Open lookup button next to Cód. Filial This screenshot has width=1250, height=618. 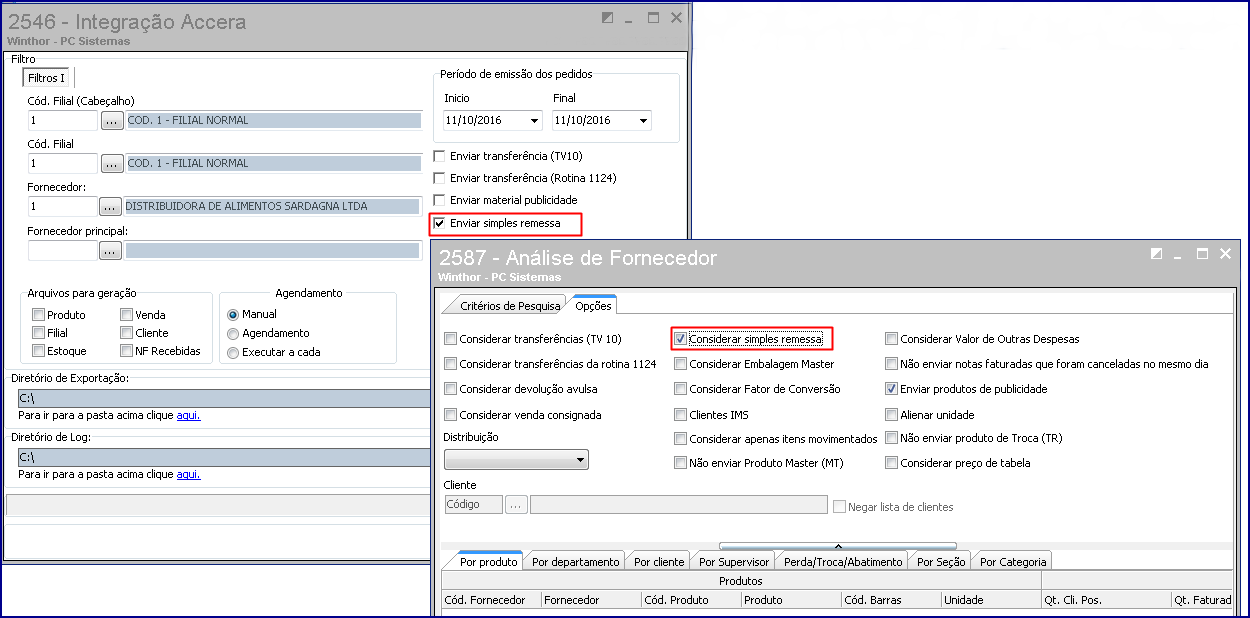(x=112, y=163)
